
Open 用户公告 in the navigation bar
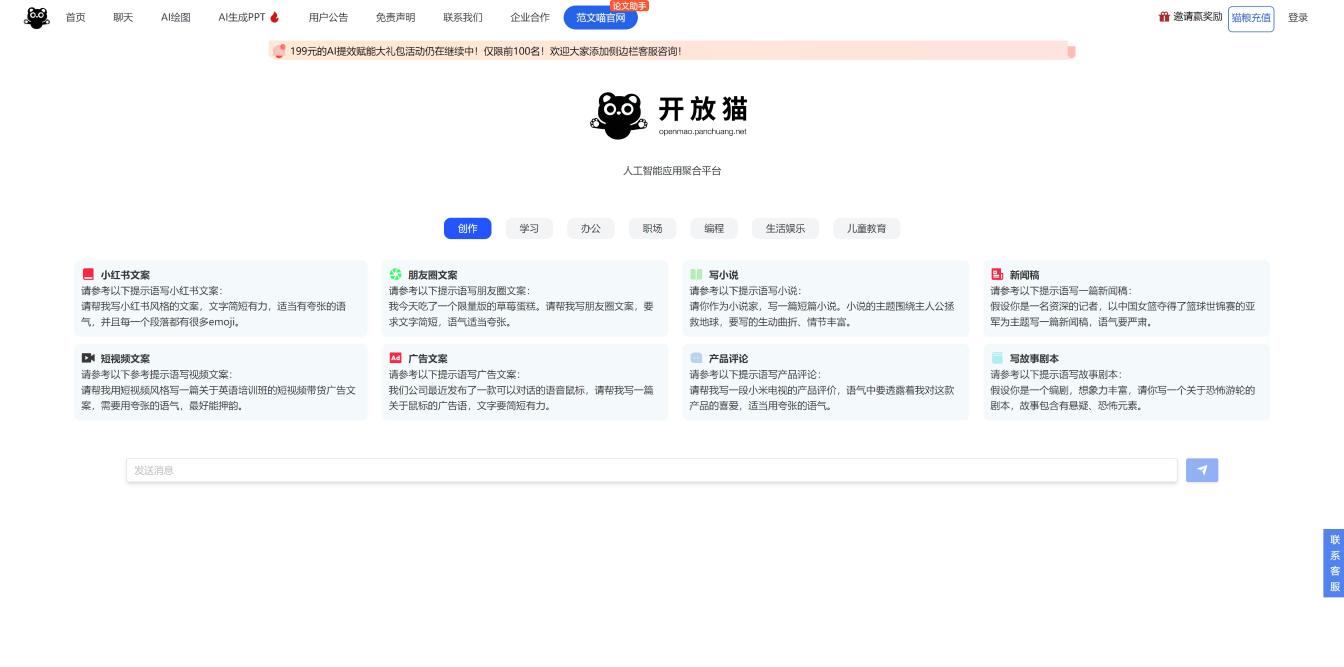pos(328,17)
